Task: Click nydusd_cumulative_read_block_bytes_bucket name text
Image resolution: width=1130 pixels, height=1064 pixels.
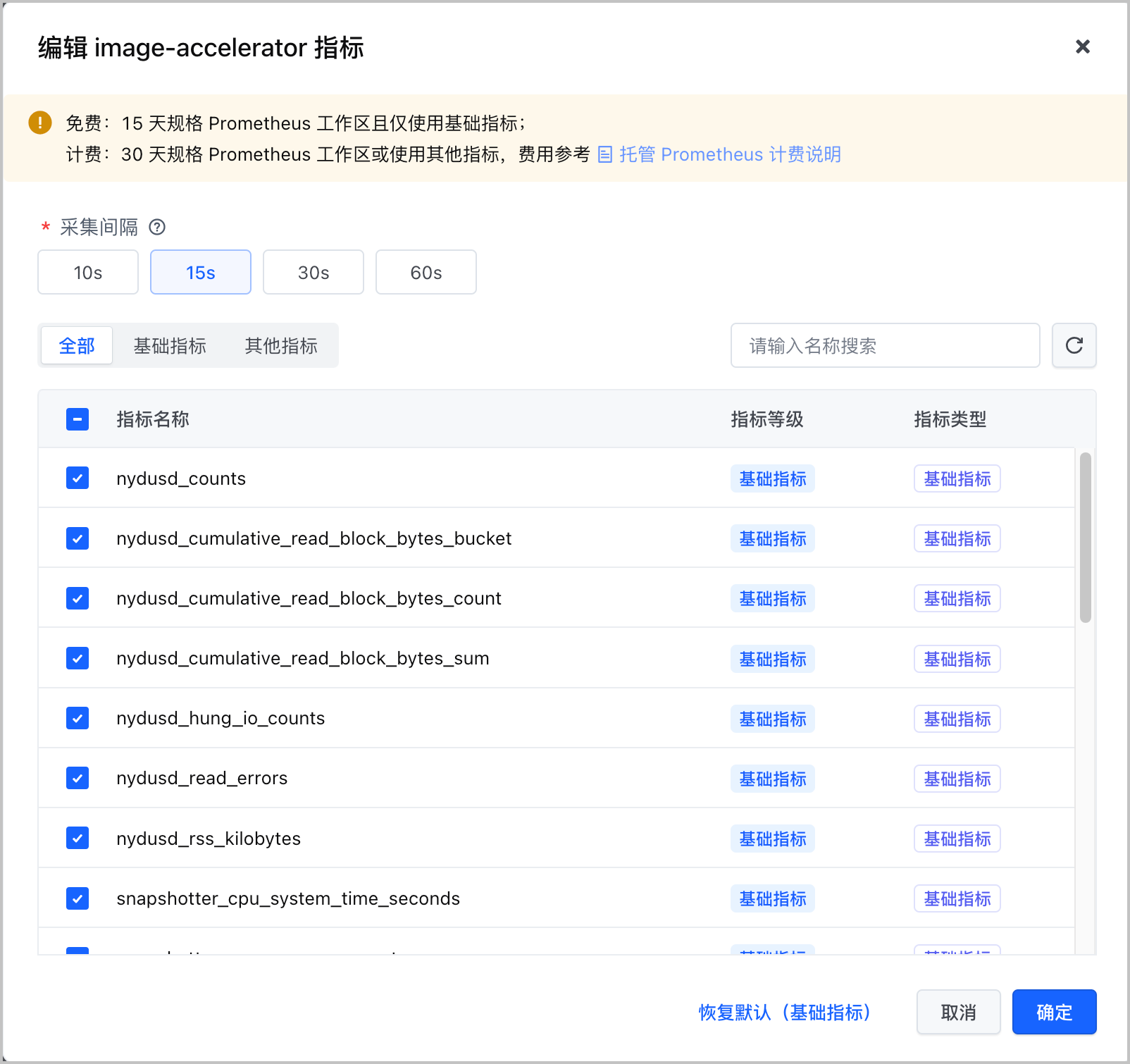Action: 313,538
